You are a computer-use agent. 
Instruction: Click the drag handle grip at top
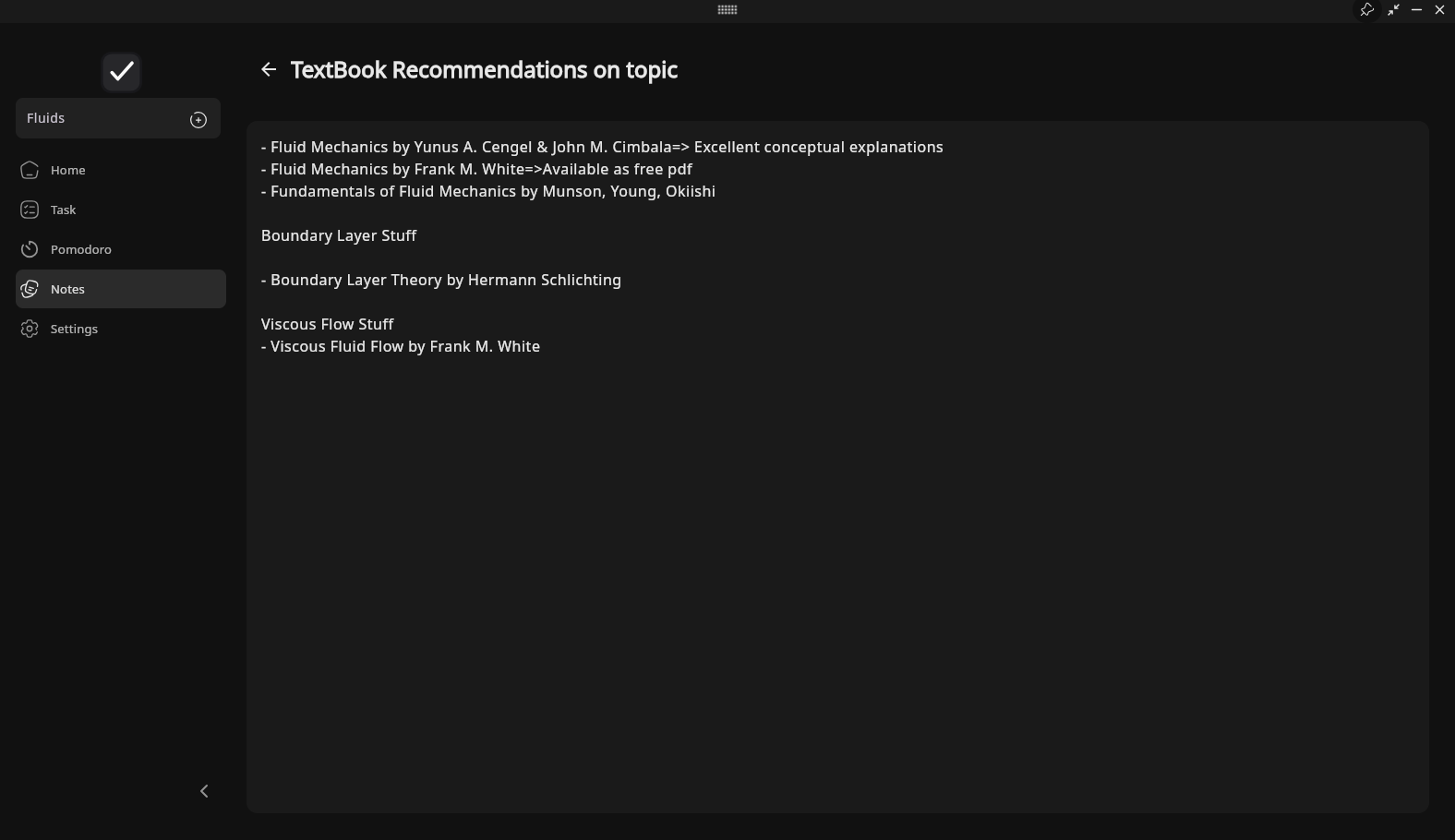(727, 9)
